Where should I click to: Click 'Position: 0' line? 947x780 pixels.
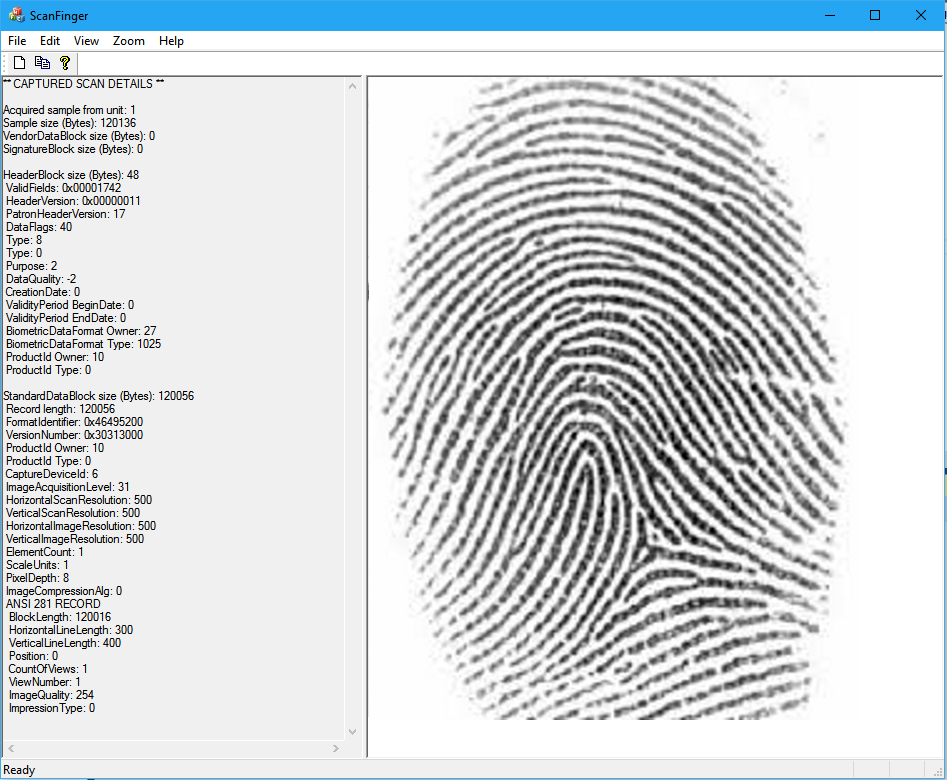tap(33, 656)
